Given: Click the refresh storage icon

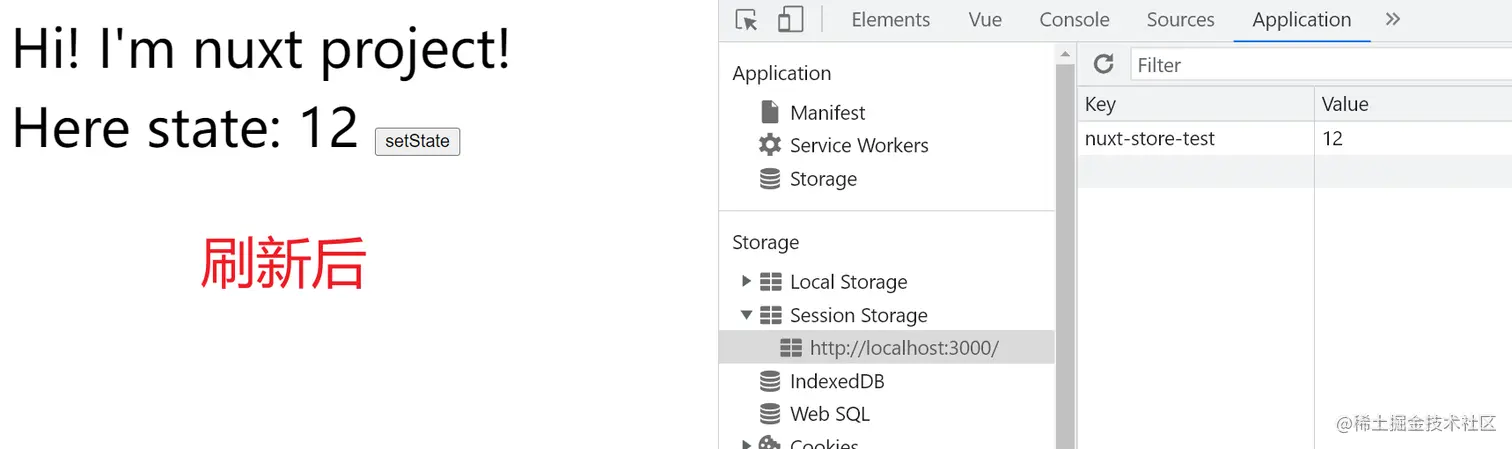Looking at the screenshot, I should [1103, 65].
